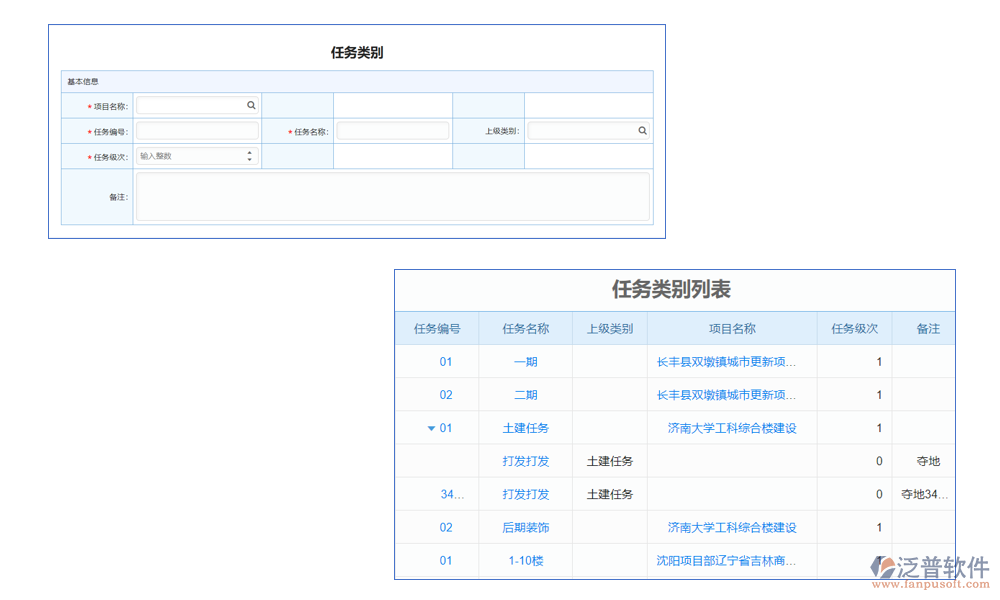Viewport: 1000px width, 600px height.
Task: Click the 二期 task name link
Action: pyautogui.click(x=525, y=394)
